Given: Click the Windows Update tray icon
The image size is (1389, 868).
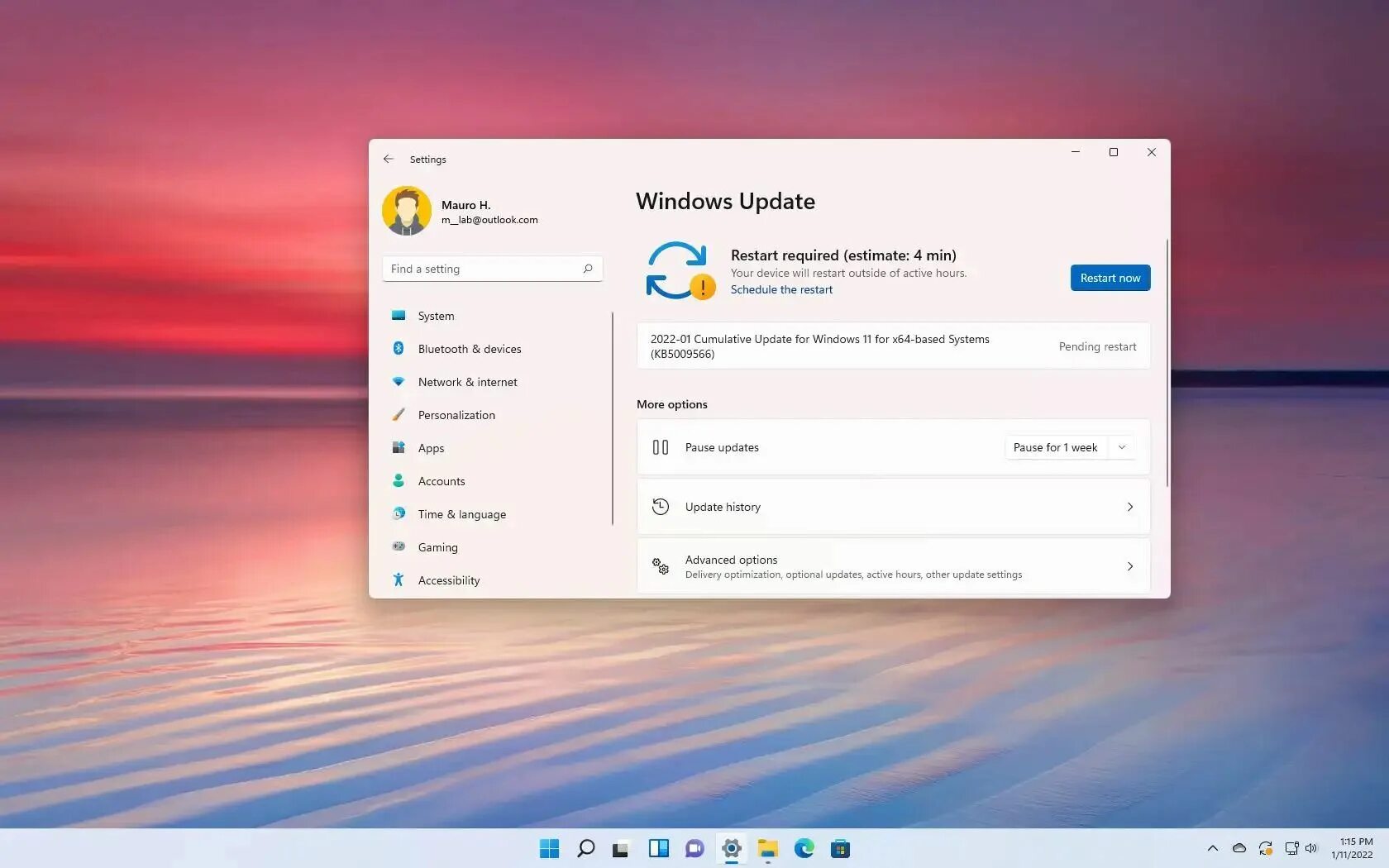Looking at the screenshot, I should [1266, 848].
